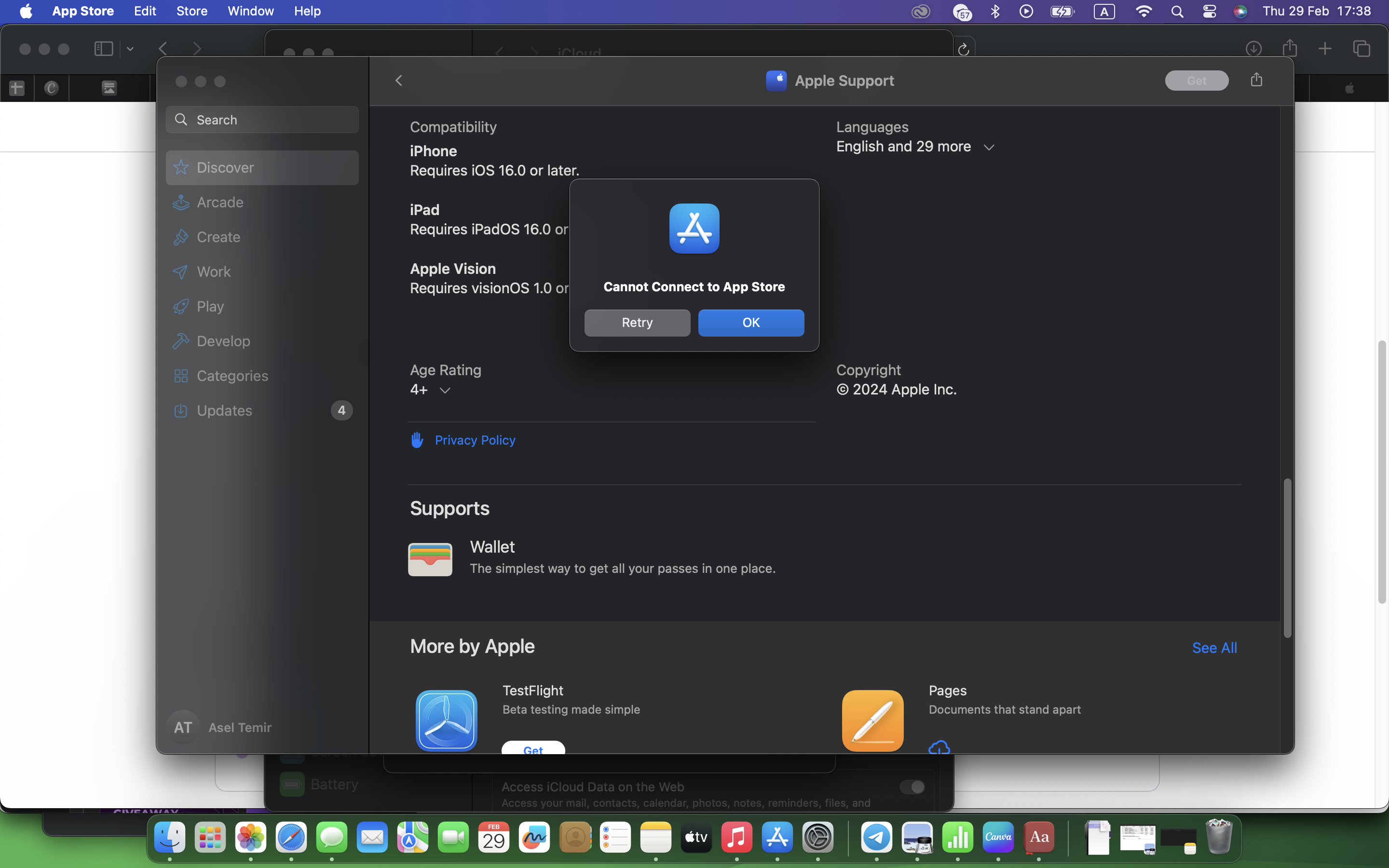Select Categories in the sidebar
This screenshot has width=1389, height=868.
[x=232, y=376]
